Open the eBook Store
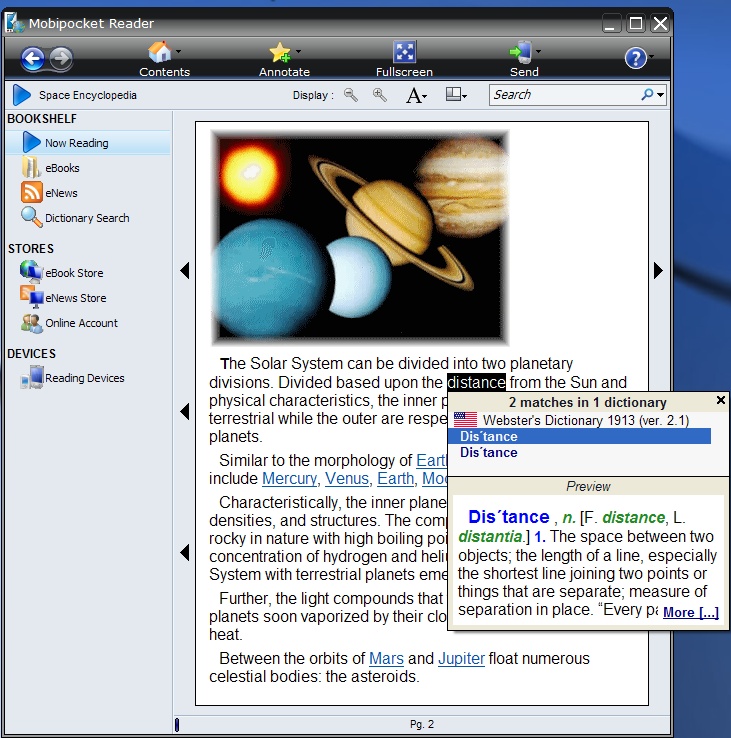This screenshot has height=738, width=731. 74,273
